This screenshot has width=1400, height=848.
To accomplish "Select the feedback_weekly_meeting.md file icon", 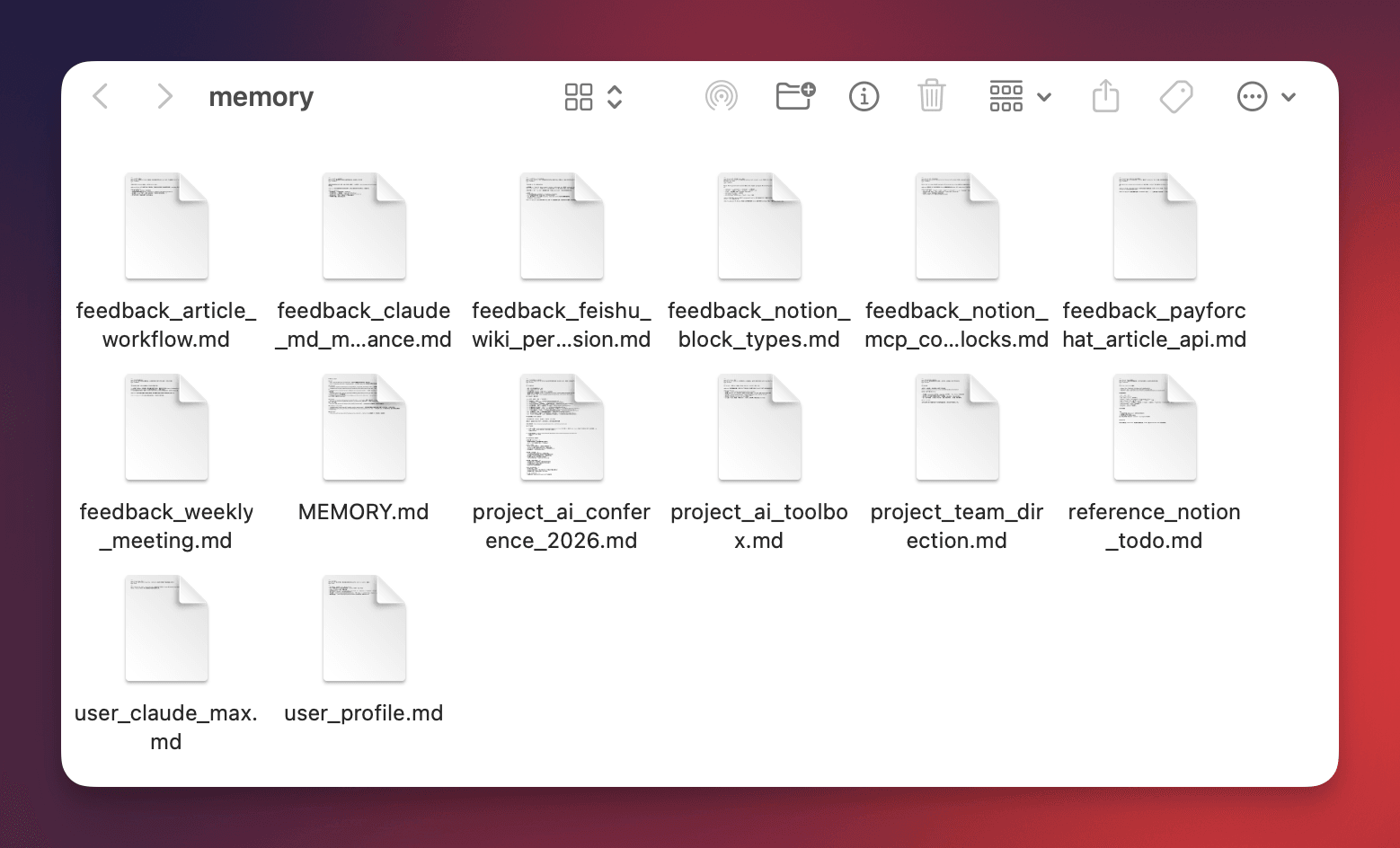I will [166, 427].
